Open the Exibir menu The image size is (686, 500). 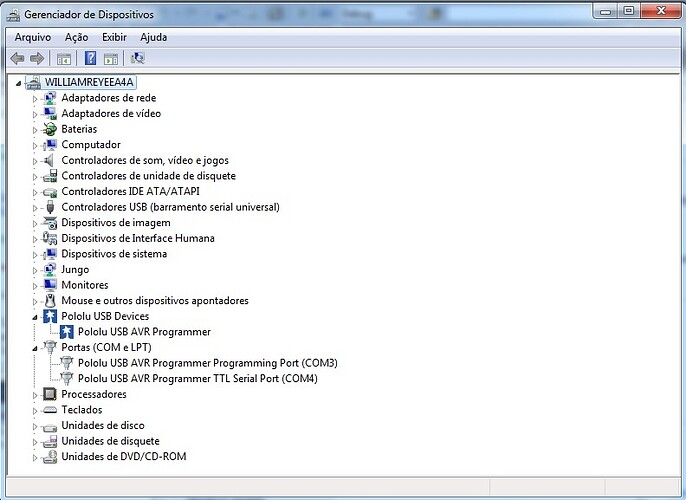click(114, 37)
